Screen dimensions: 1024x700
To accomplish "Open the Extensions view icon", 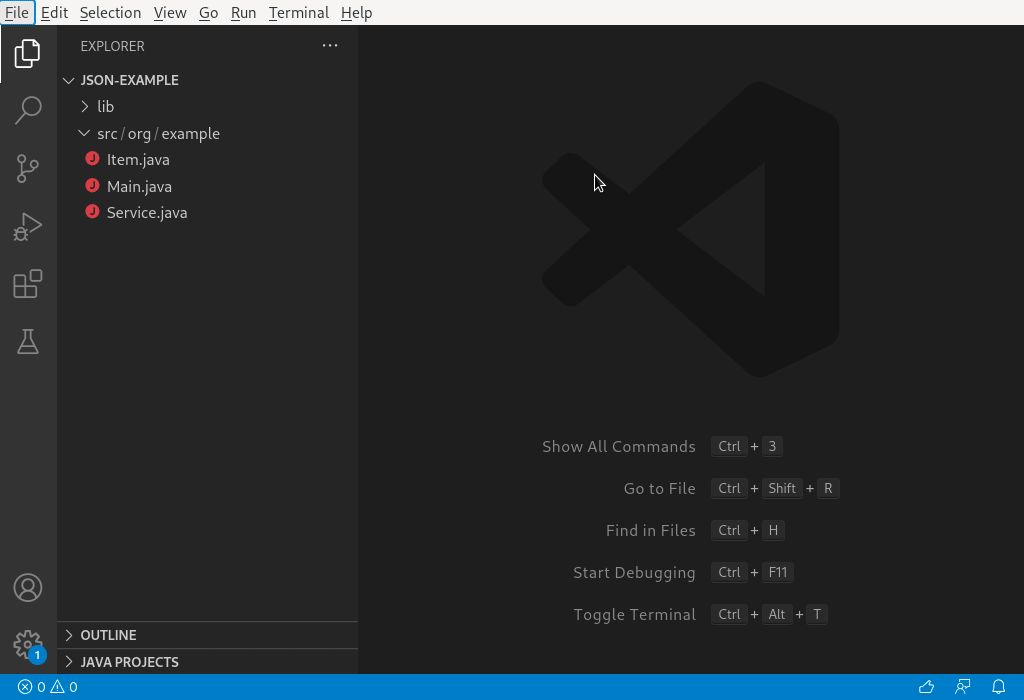I will [27, 284].
